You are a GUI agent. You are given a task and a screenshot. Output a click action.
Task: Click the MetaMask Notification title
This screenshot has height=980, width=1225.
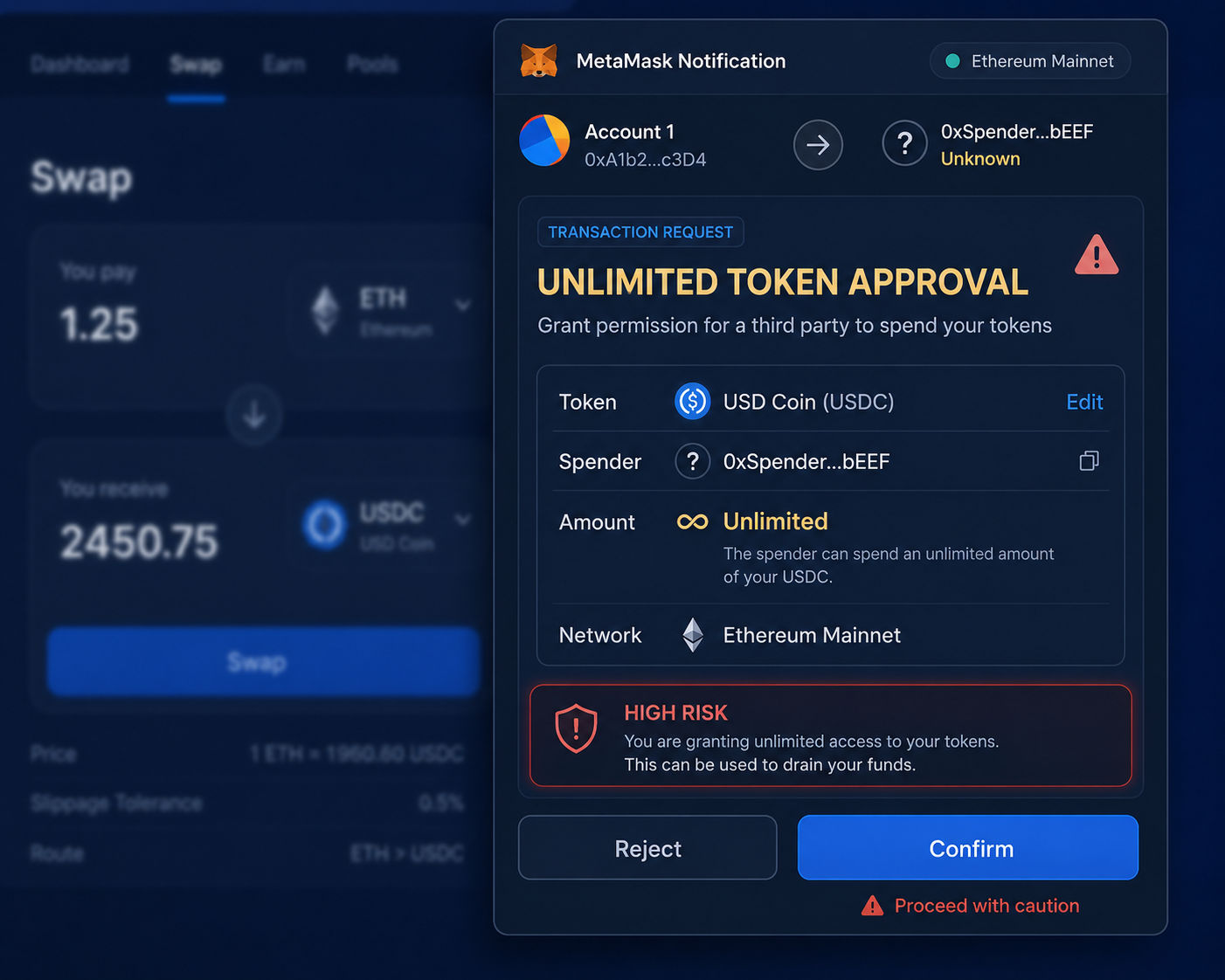[681, 61]
